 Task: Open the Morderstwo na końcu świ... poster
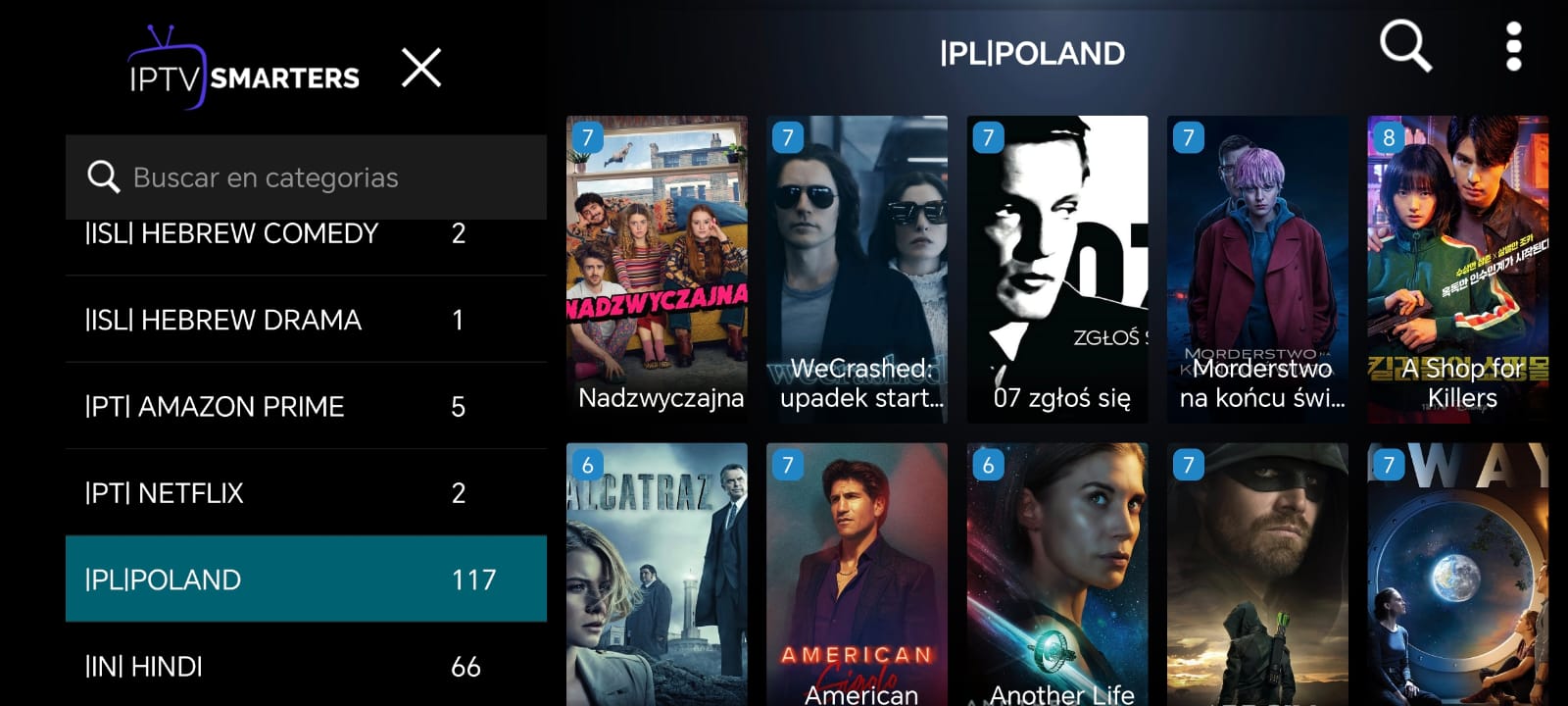pos(1257,270)
